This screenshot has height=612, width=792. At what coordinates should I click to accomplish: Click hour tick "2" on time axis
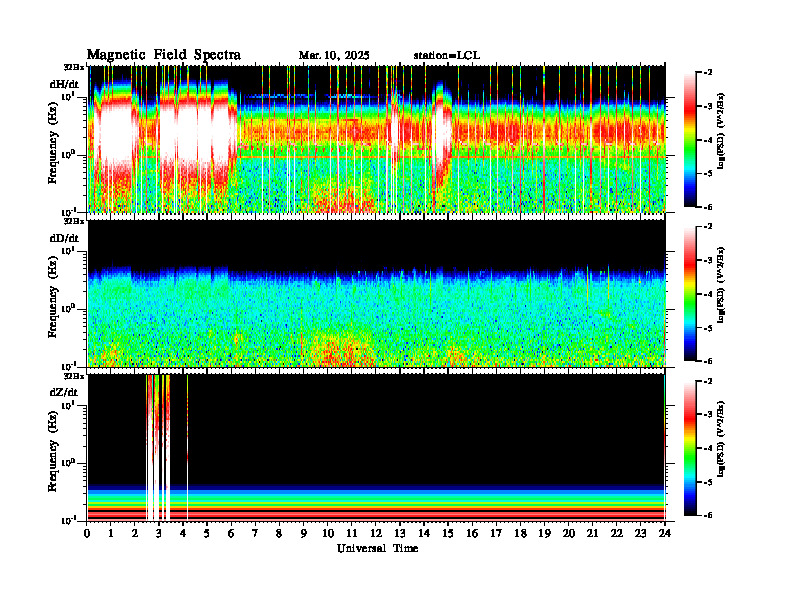coord(135,534)
